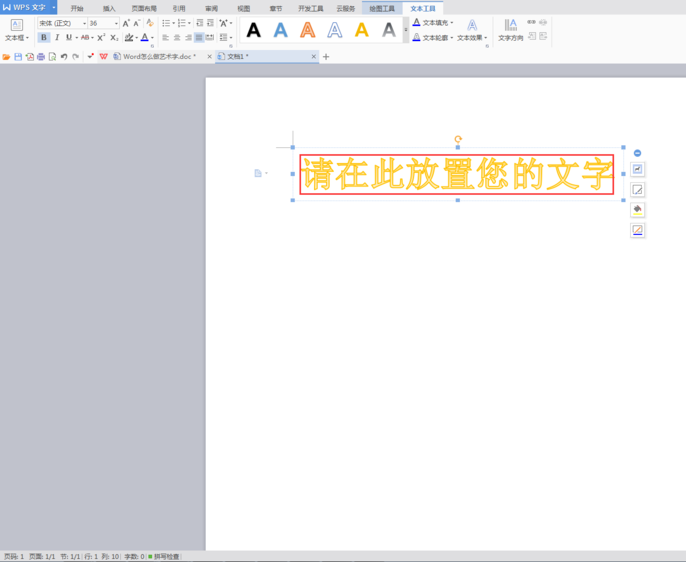
Task: Center align text
Action: 177,38
